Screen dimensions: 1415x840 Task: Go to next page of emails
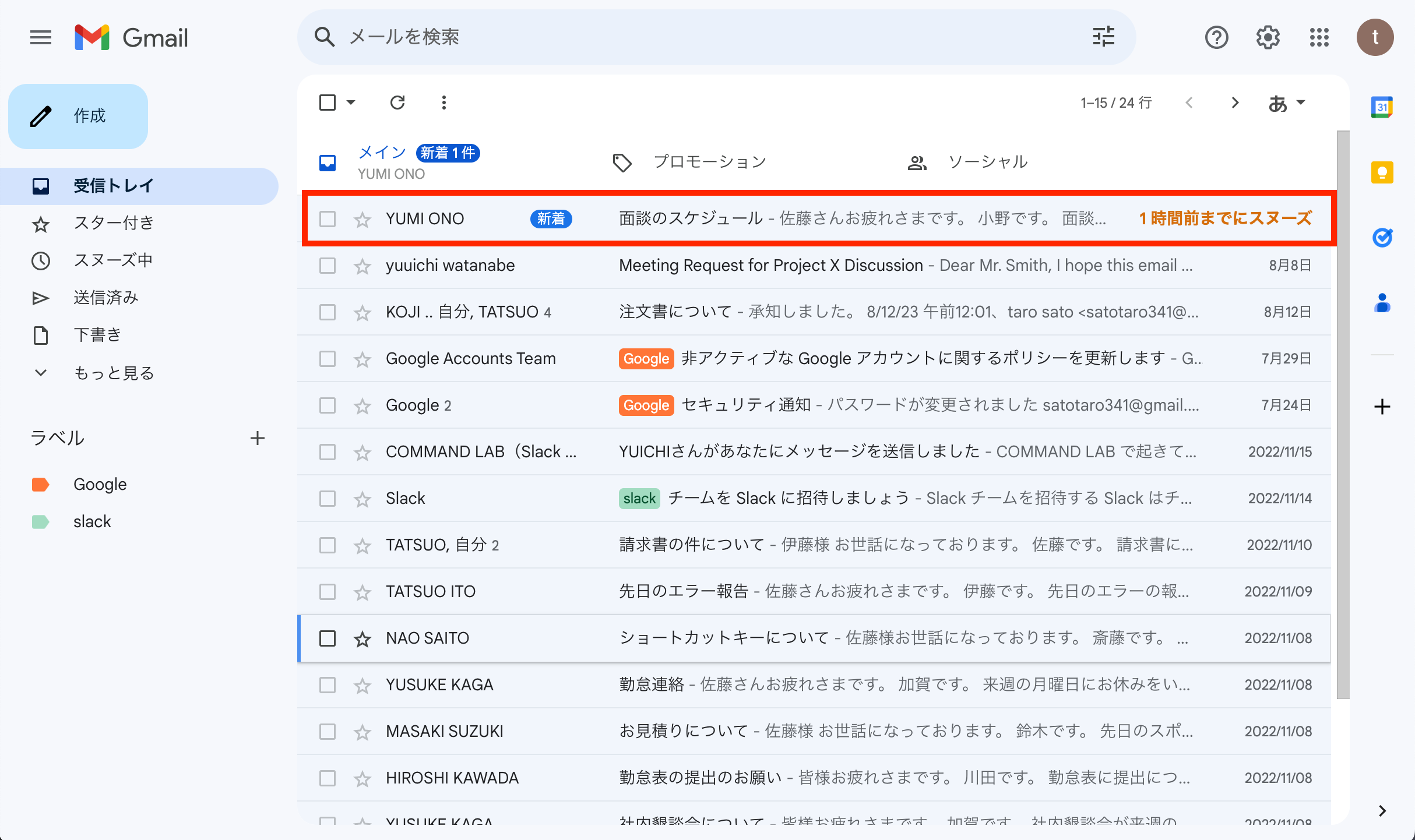(x=1235, y=103)
